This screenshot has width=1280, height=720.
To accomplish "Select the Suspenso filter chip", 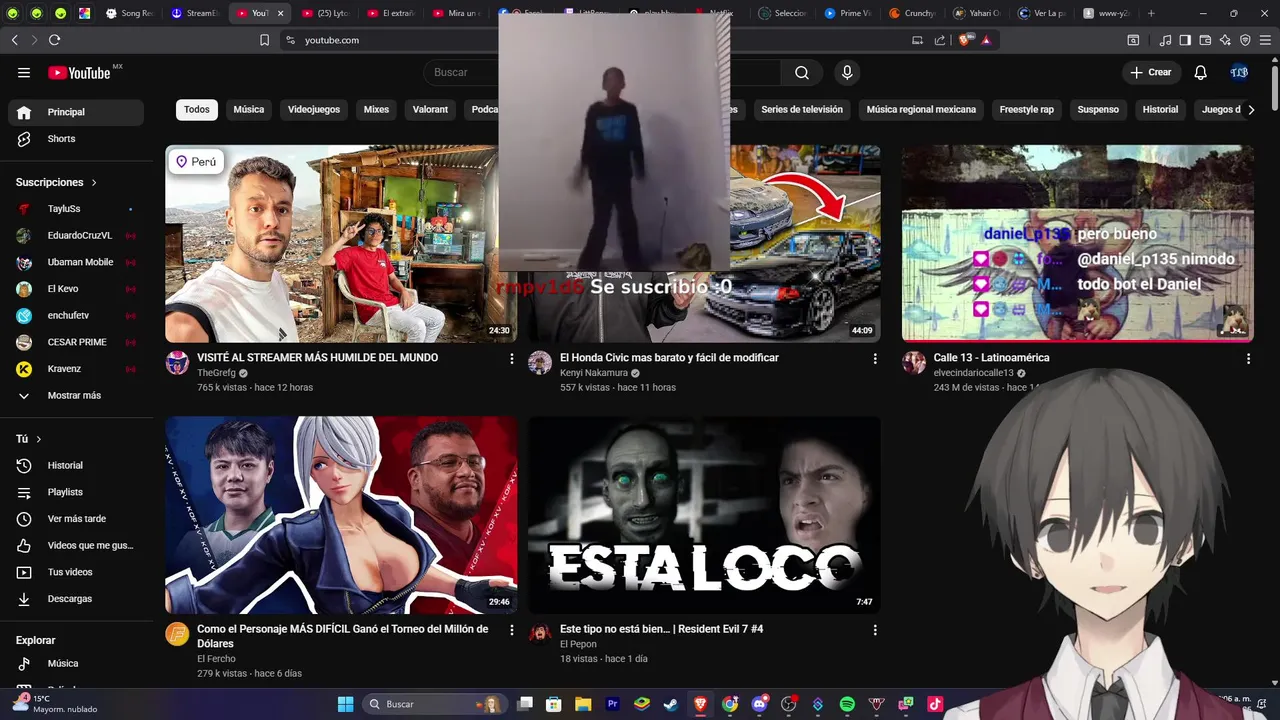I will point(1098,109).
